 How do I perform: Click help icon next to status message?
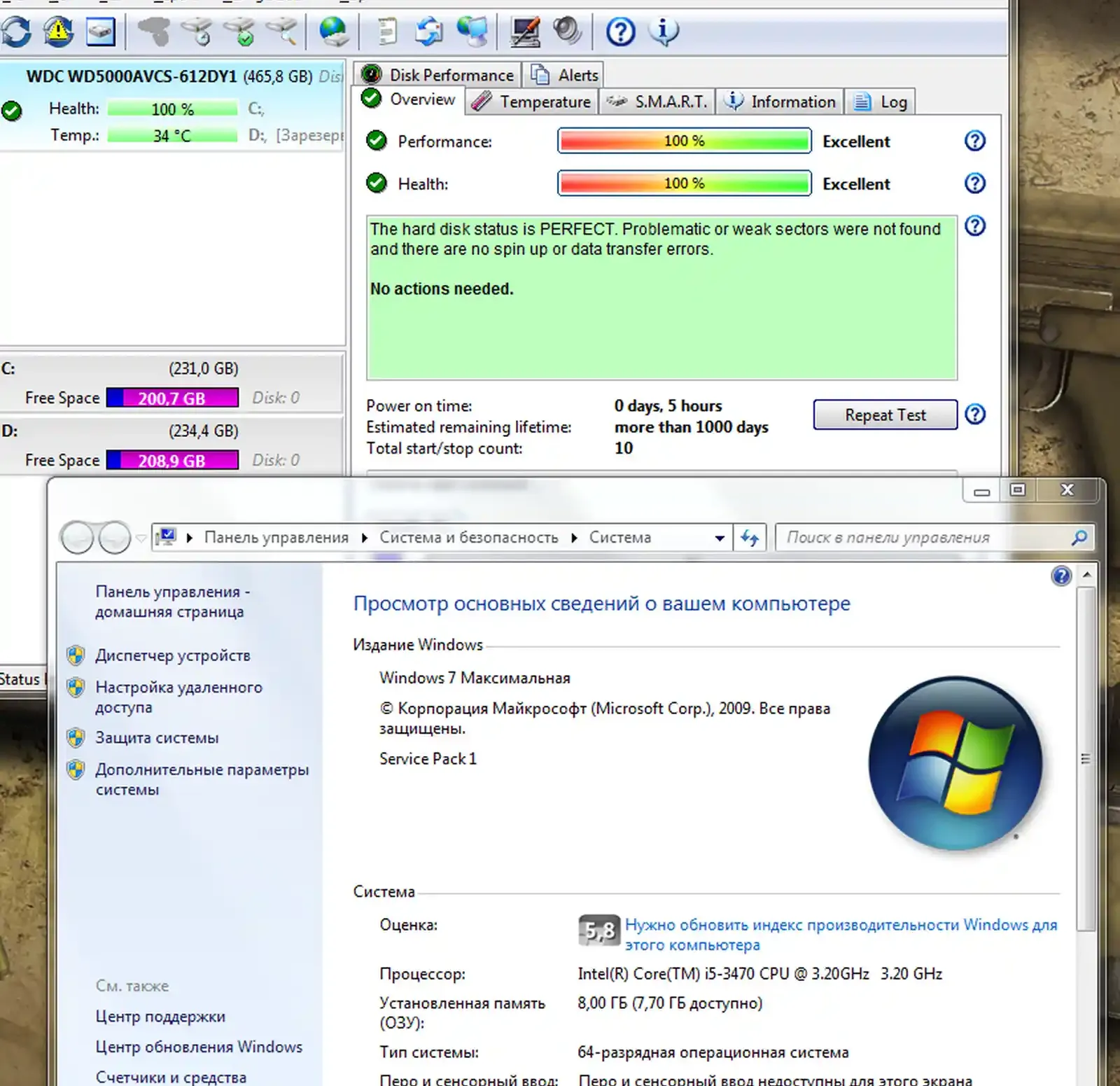coord(974,225)
